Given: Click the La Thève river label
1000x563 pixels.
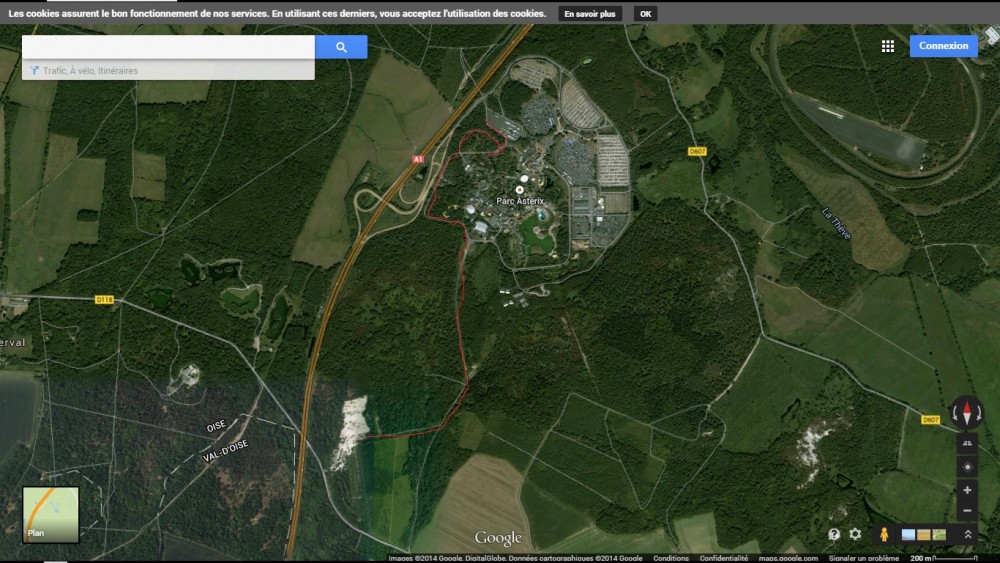Looking at the screenshot, I should pyautogui.click(x=836, y=224).
